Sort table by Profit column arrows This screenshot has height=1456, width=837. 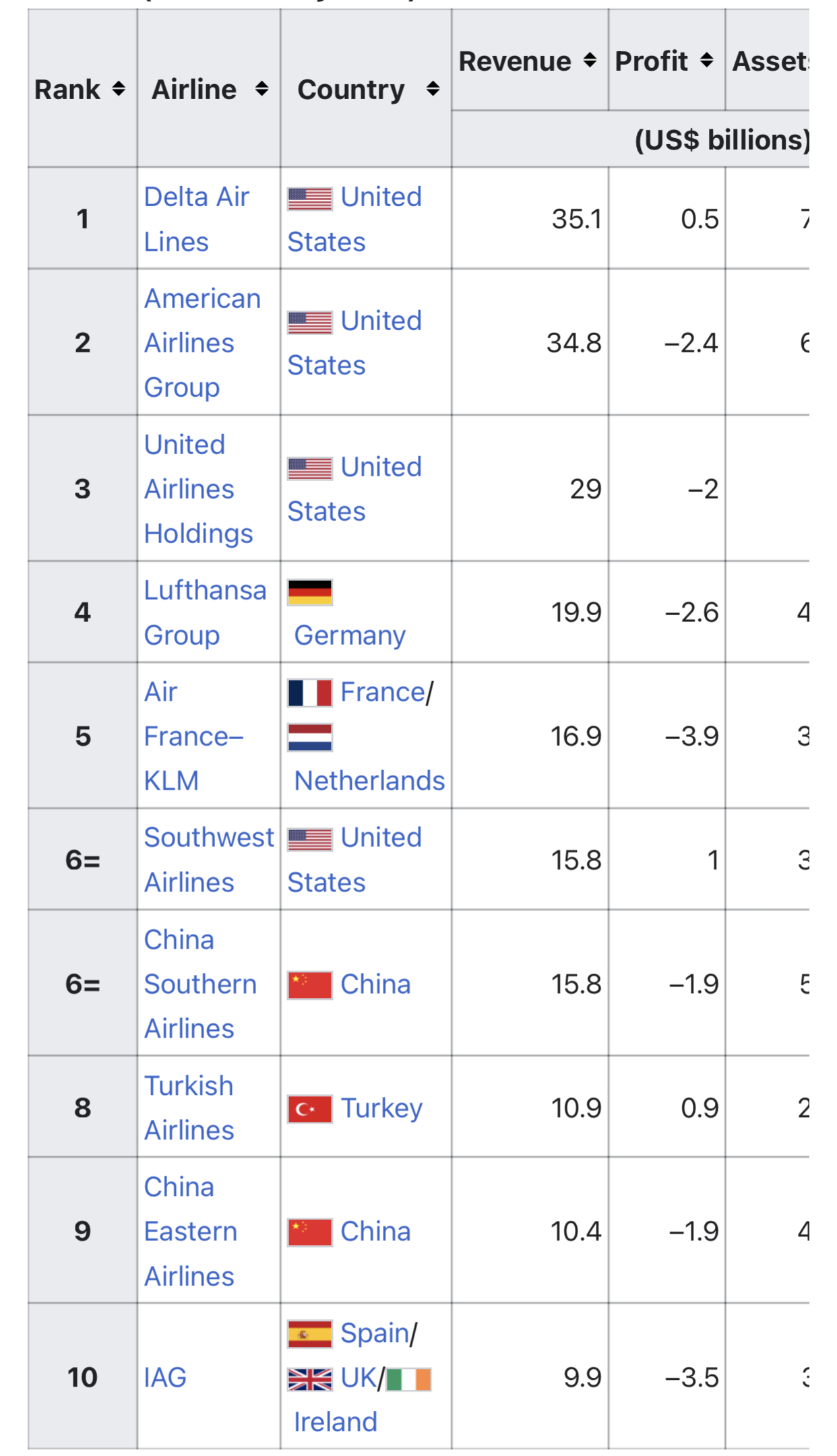(x=706, y=61)
